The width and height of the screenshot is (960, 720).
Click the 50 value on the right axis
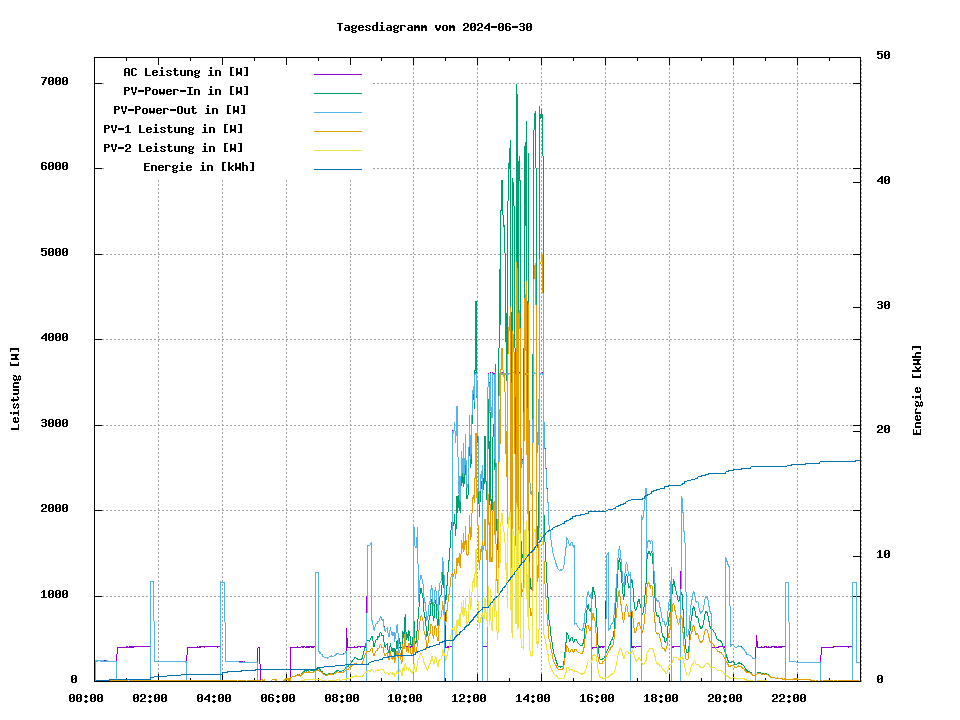(x=883, y=56)
